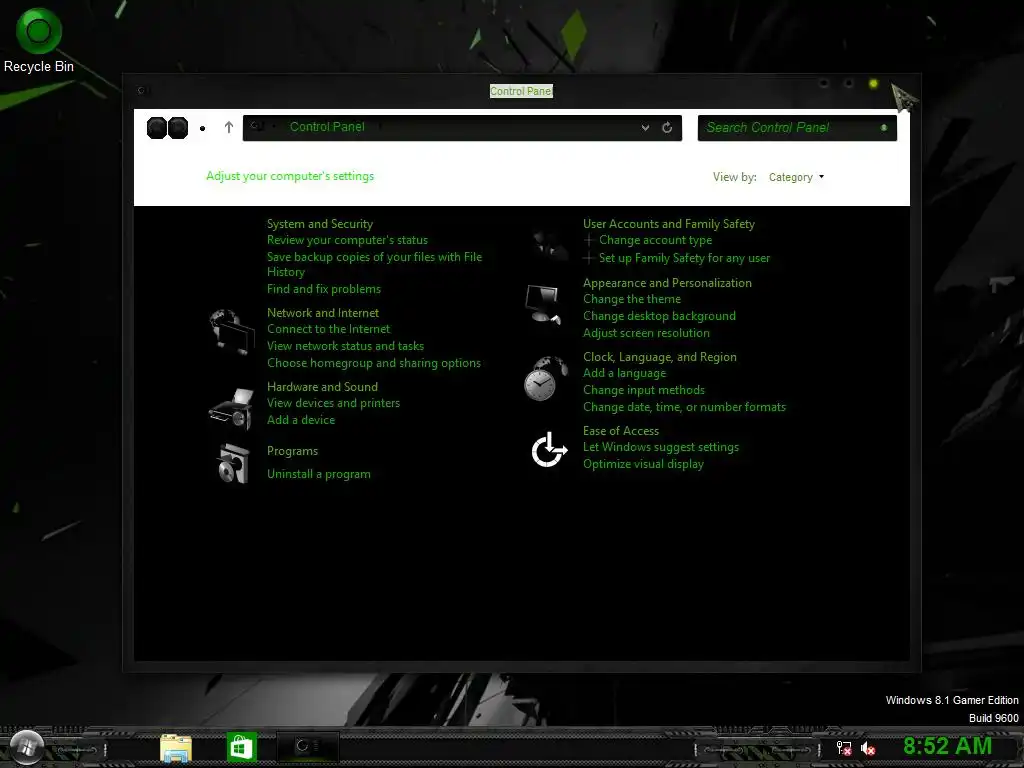Open Network and Internet globe icon
The image size is (1024, 768).
232,332
